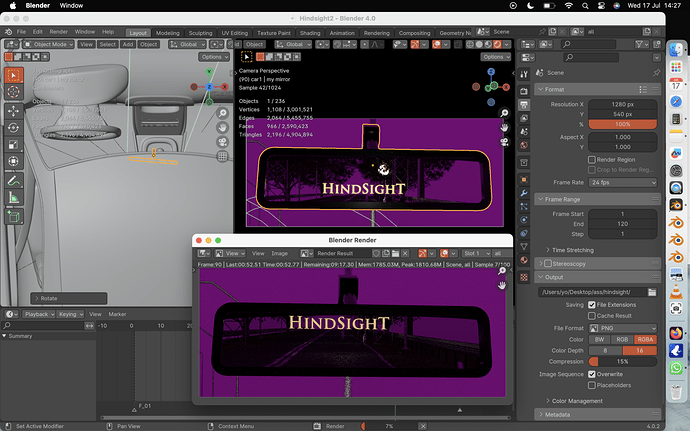This screenshot has width=690, height=431.
Task: Click the Add menu in left viewport header
Action: coord(128,44)
